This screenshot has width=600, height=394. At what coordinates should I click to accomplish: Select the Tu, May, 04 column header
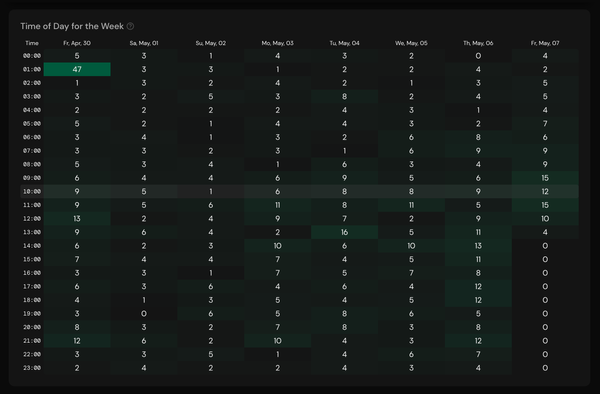click(x=344, y=43)
